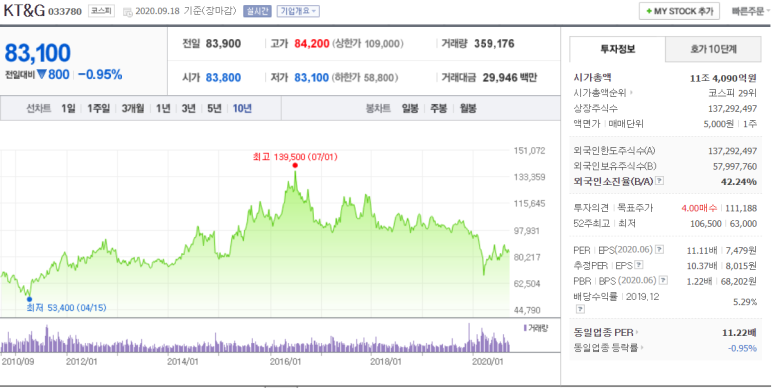Toggle the 실시간 real-time button
773x388 pixels.
257,11
